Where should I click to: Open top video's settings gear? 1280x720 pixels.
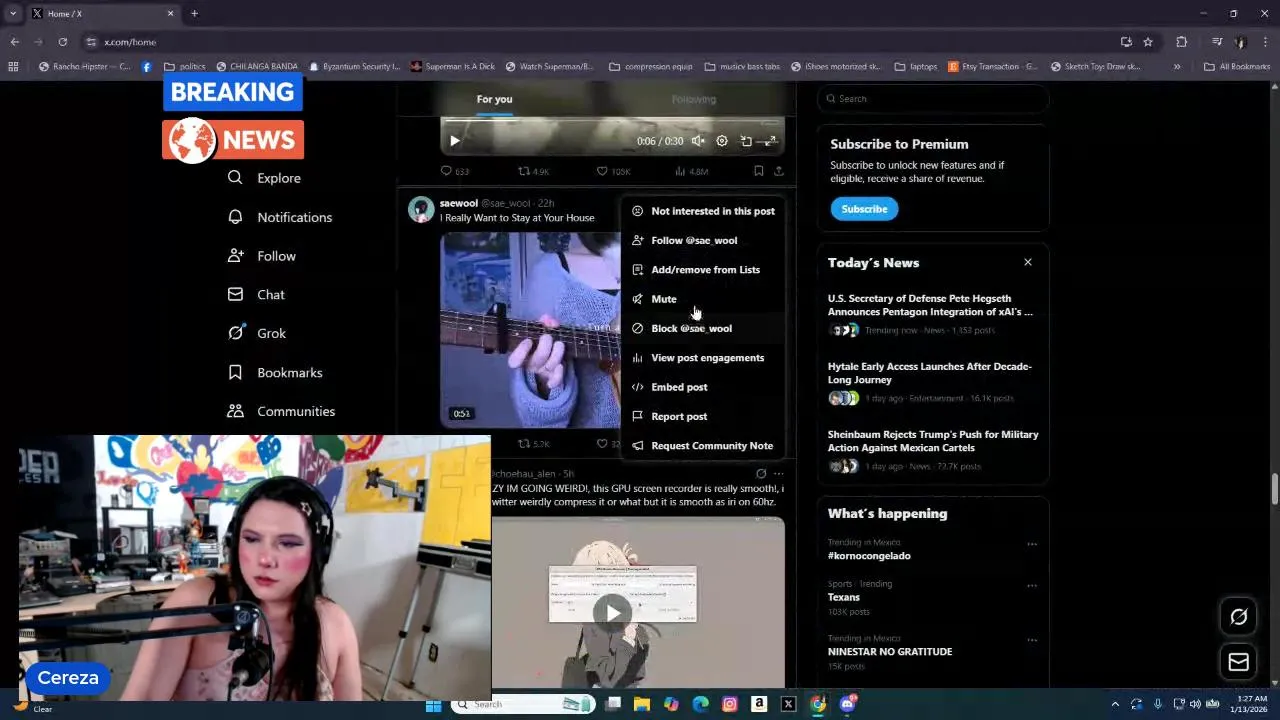[x=722, y=141]
